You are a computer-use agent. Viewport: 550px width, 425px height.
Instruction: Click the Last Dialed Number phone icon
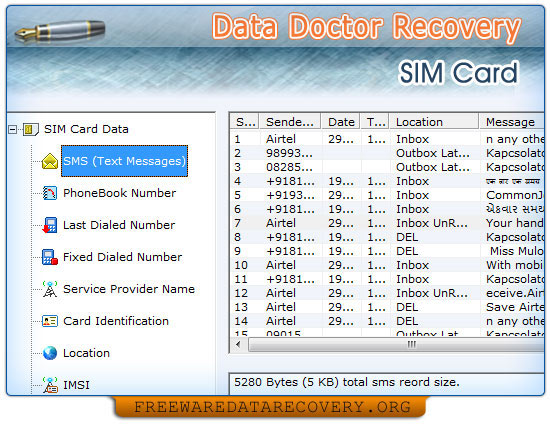tap(49, 225)
